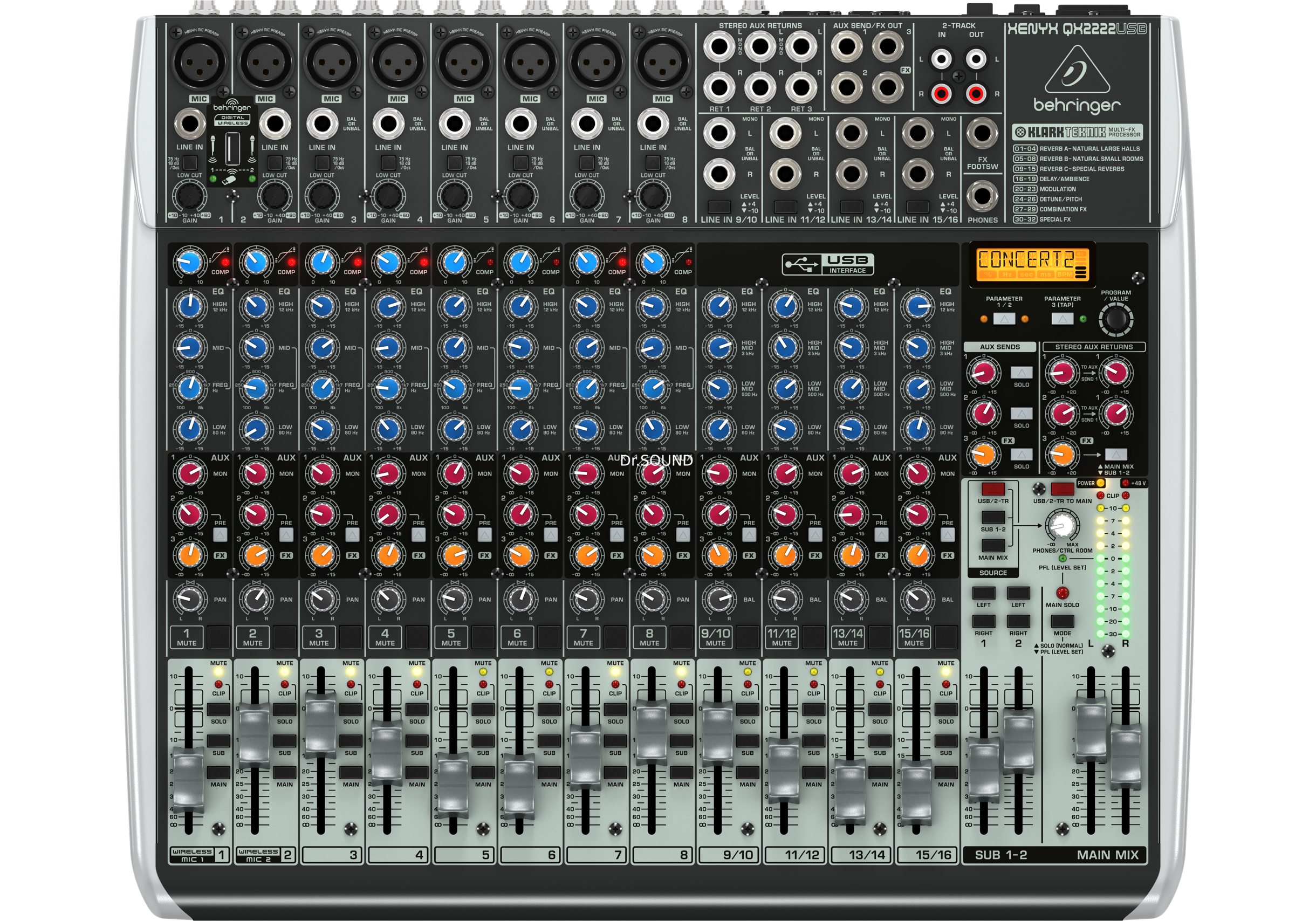Toggle channel 2 SOLO button

point(284,710)
